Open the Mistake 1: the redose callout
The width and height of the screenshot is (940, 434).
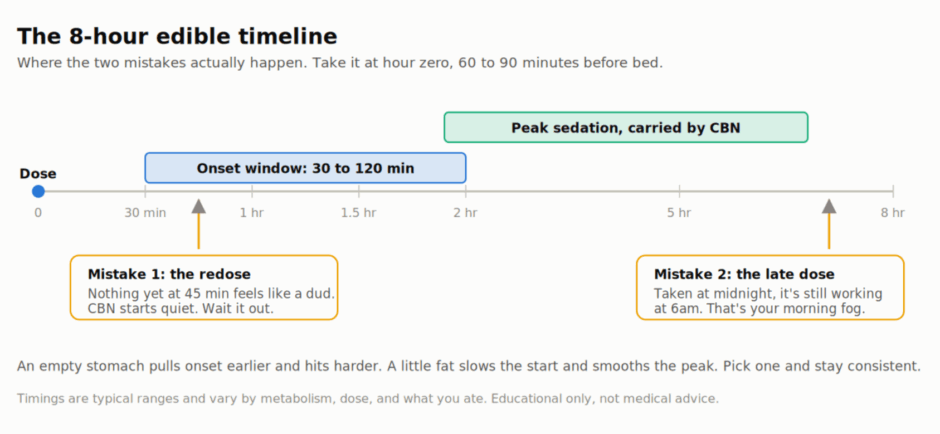pyautogui.click(x=204, y=287)
